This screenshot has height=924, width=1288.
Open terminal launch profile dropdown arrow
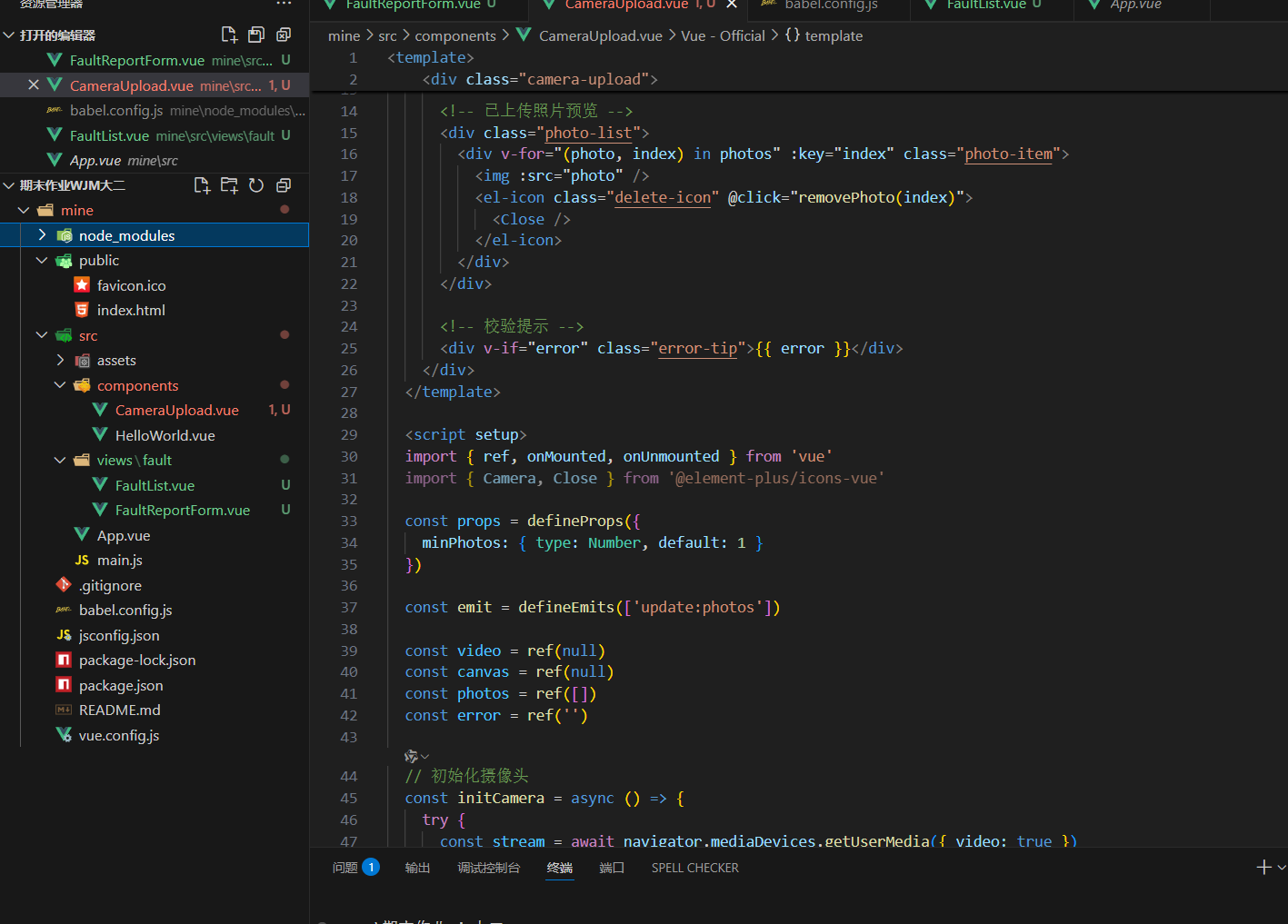(x=1282, y=868)
